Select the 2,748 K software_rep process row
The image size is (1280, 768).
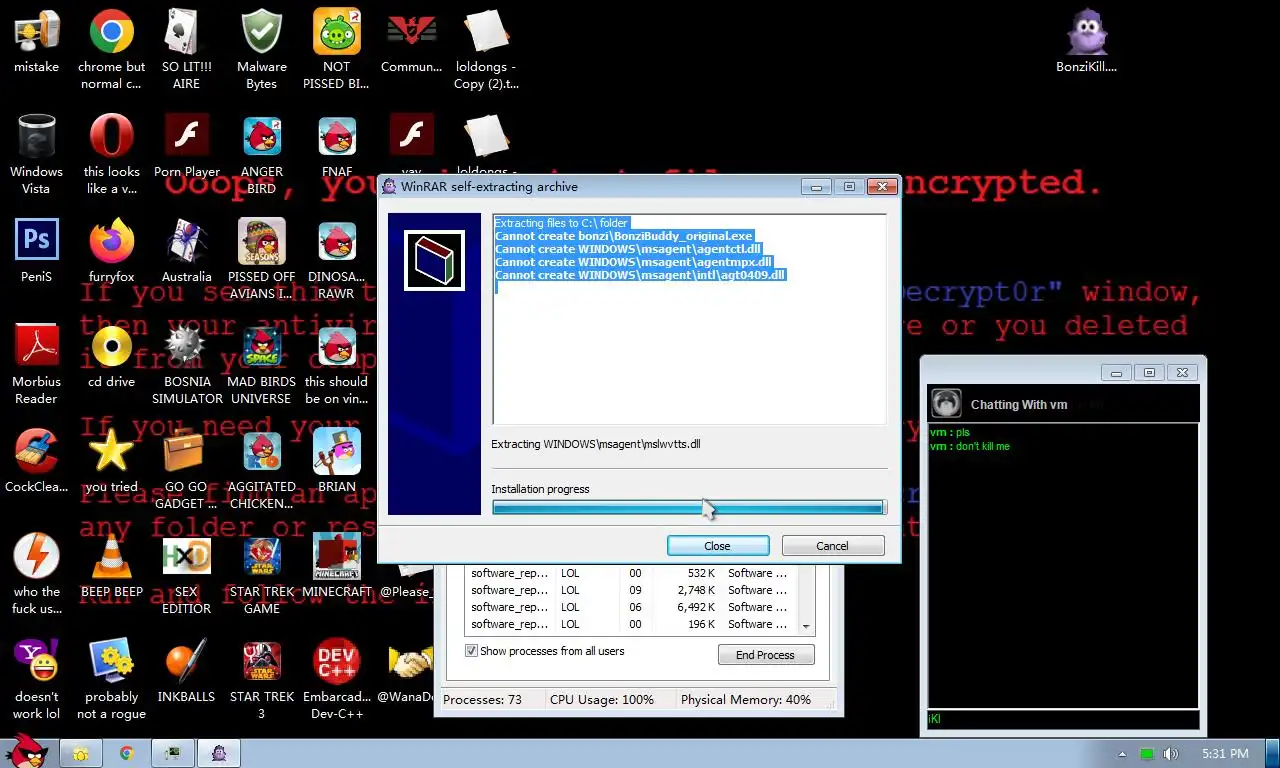(632, 590)
